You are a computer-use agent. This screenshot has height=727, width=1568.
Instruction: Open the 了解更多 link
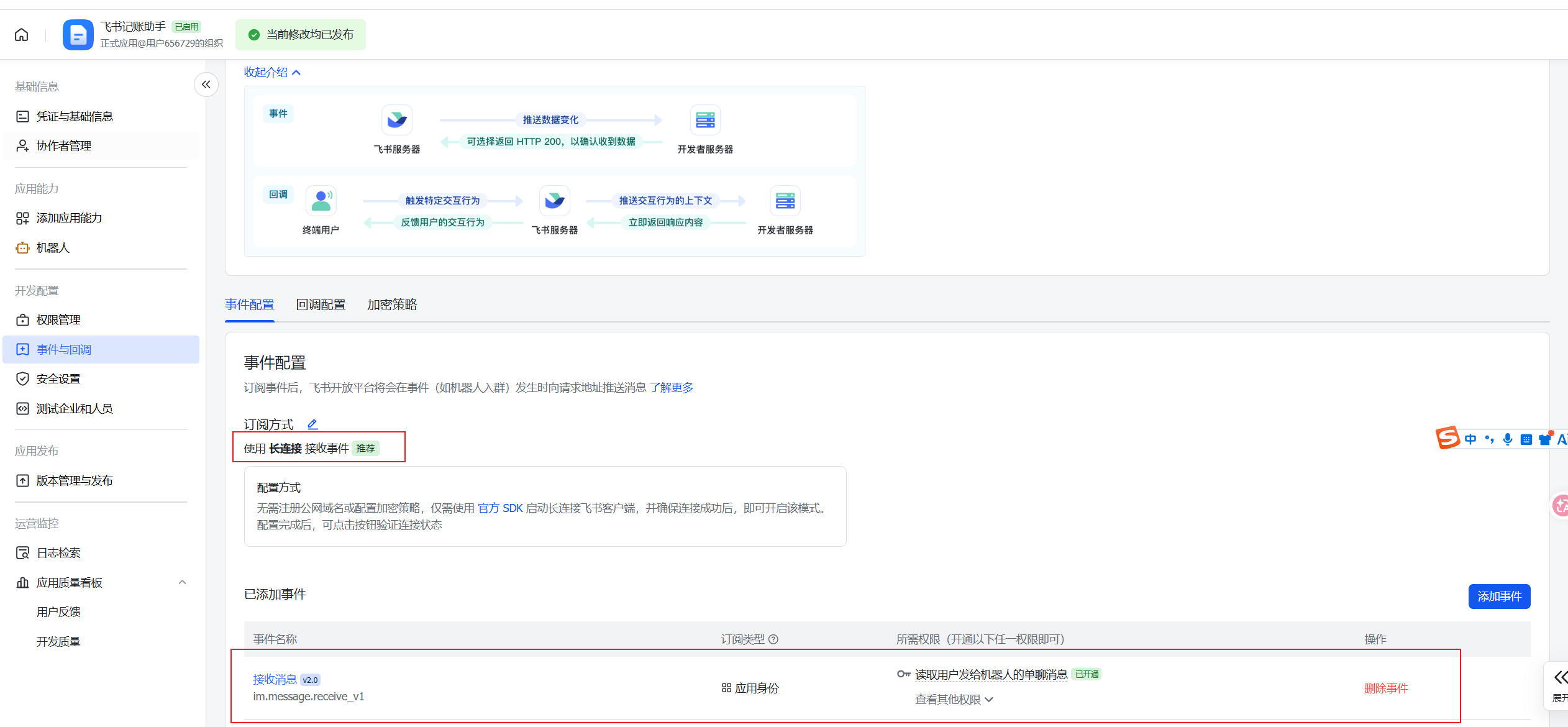tap(672, 388)
